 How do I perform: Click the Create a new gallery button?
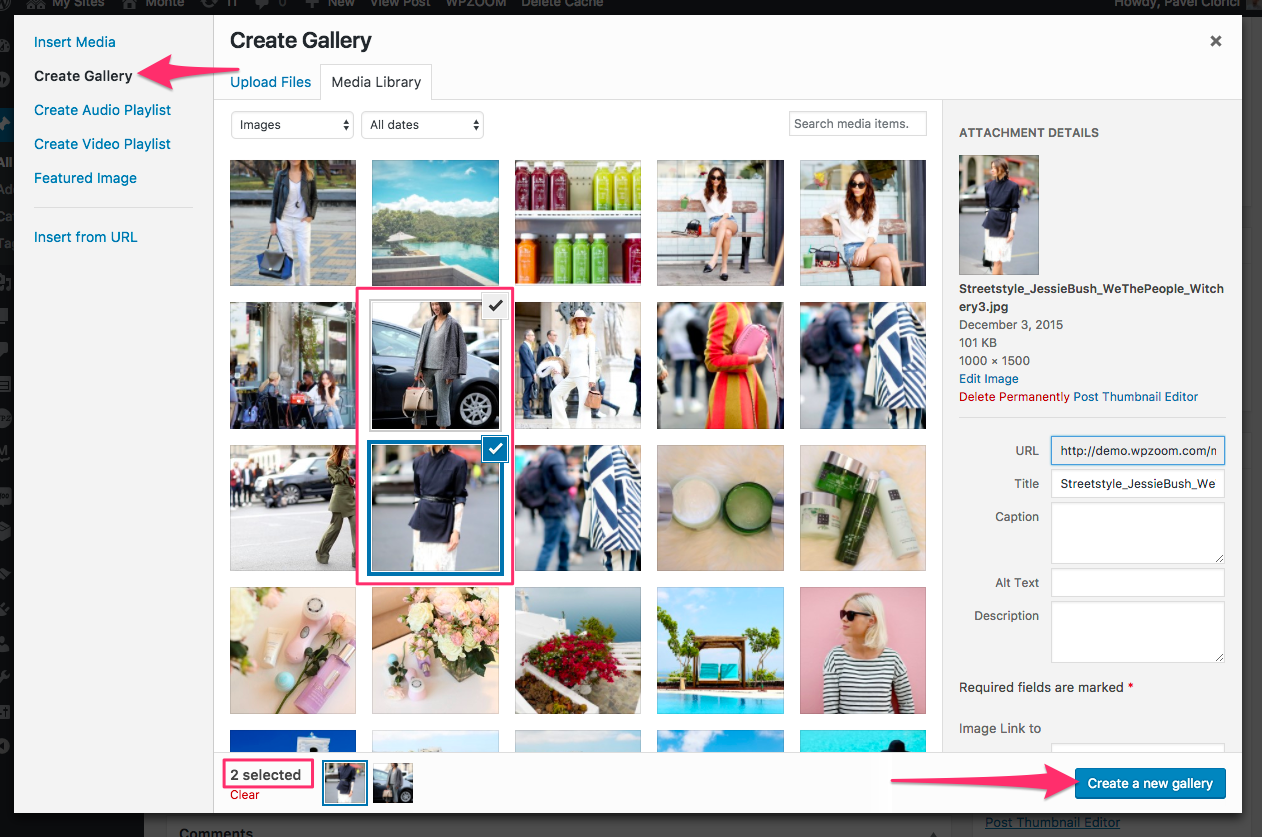1149,783
